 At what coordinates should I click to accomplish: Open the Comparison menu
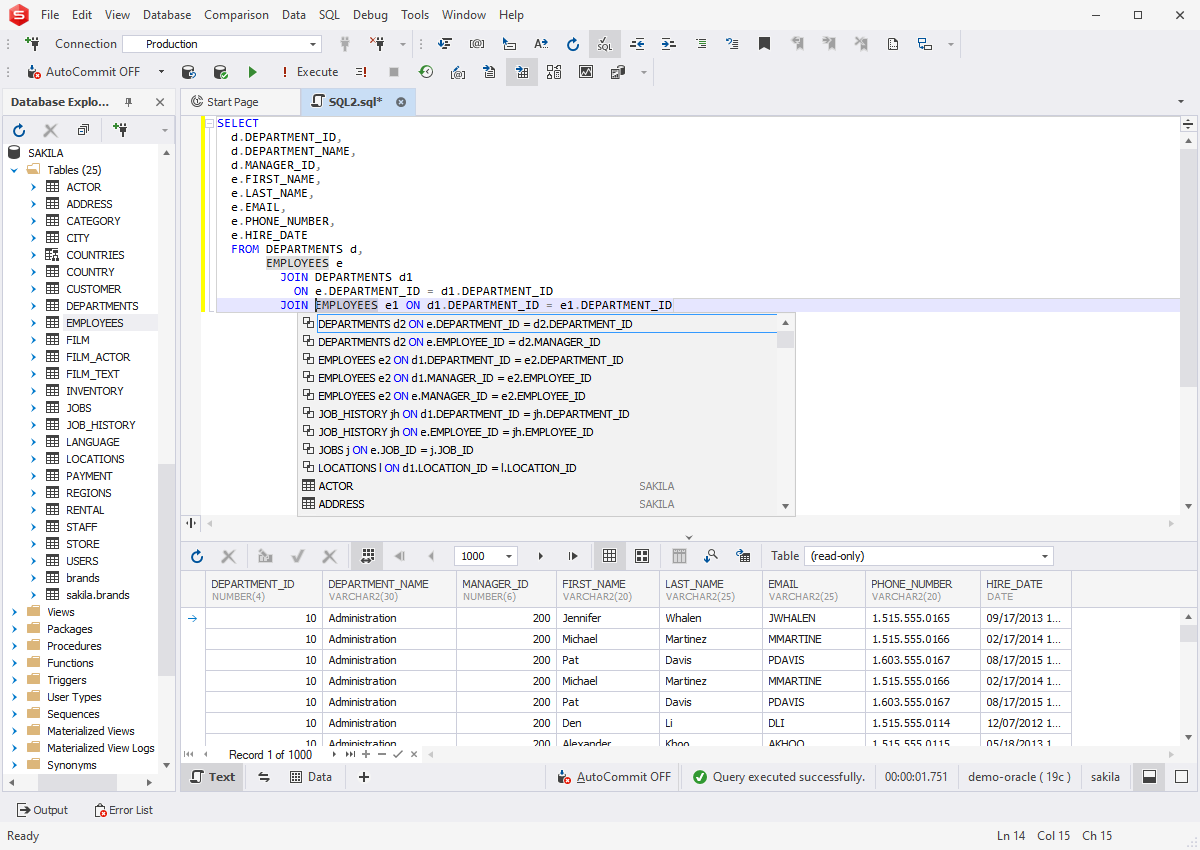pos(236,15)
